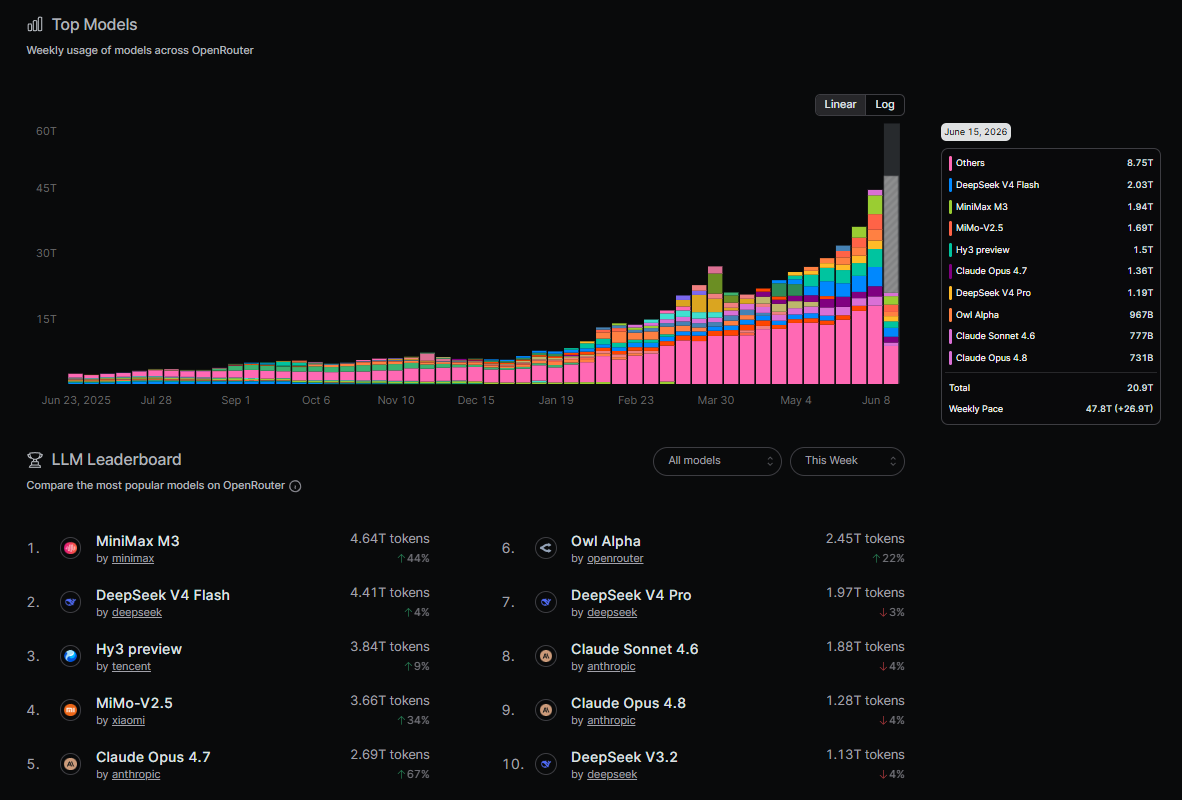
Task: Click the MiMo-V2.5 xiaomi logo
Action: coord(70,710)
